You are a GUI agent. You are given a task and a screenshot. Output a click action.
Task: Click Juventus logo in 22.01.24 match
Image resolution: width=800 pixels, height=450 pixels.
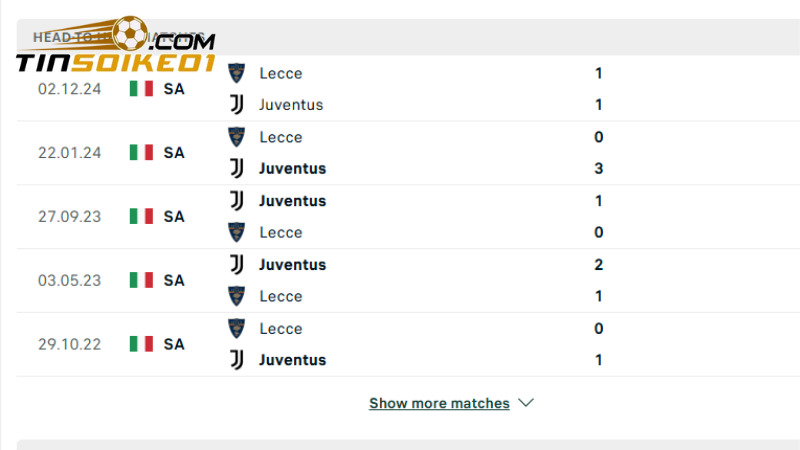pos(237,168)
